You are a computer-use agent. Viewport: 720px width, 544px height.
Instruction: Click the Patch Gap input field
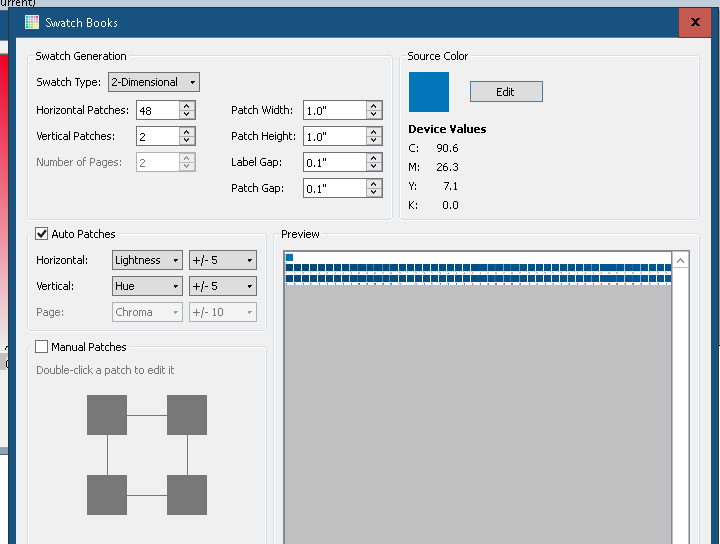click(x=335, y=188)
